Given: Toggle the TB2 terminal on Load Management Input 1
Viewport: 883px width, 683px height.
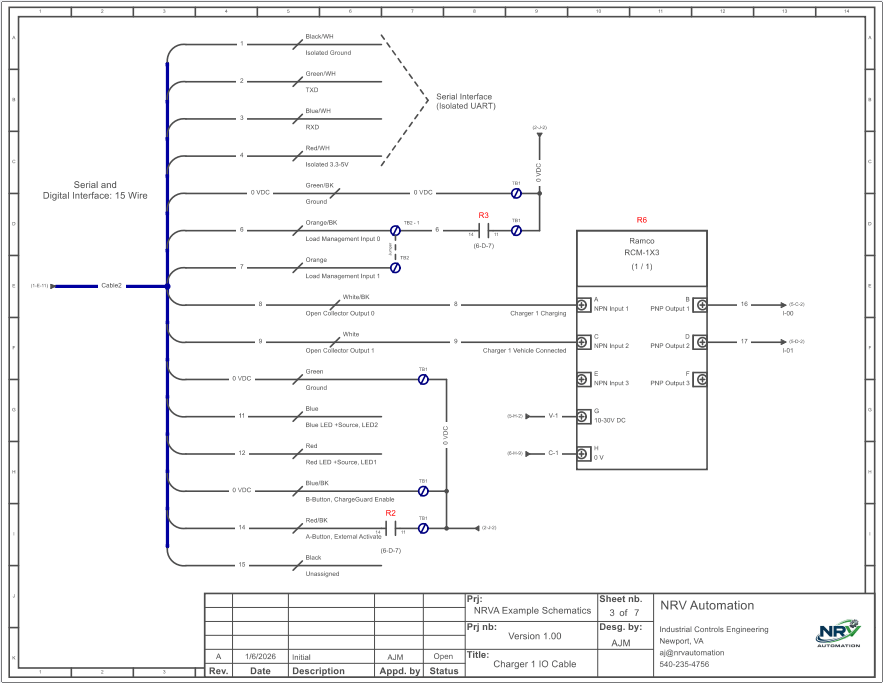Looking at the screenshot, I should click(x=398, y=266).
